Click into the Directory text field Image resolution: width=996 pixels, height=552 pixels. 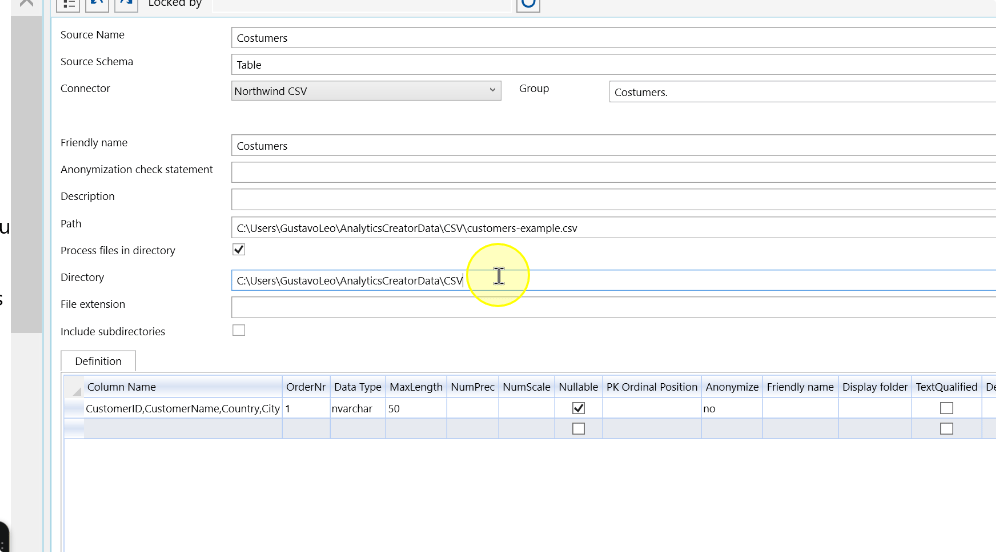tap(614, 280)
